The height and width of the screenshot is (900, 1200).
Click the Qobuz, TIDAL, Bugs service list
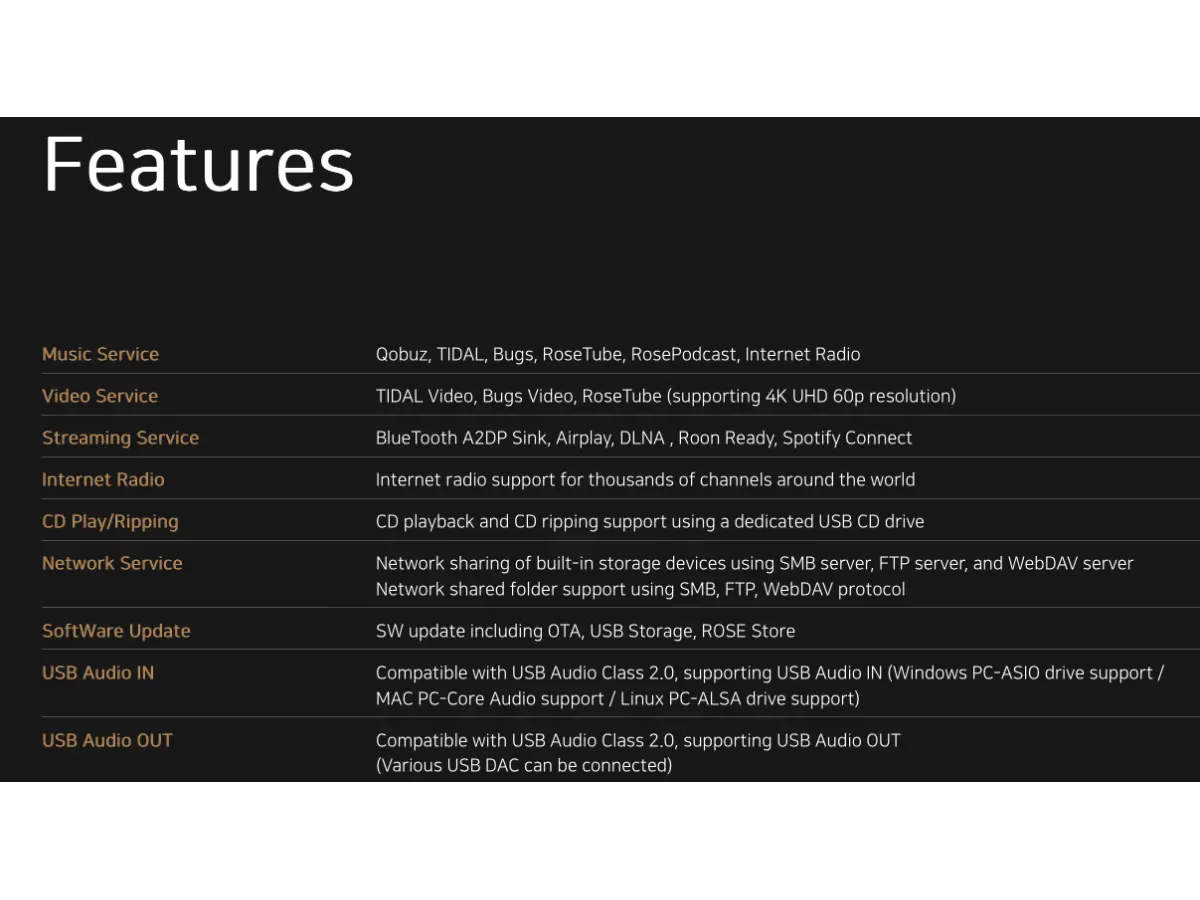[618, 355]
